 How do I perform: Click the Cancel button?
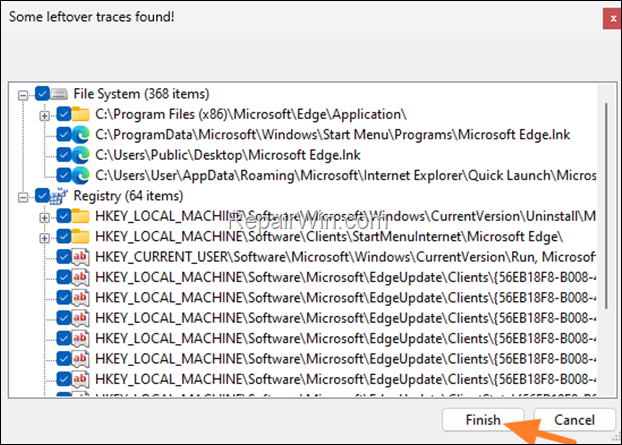(x=573, y=420)
